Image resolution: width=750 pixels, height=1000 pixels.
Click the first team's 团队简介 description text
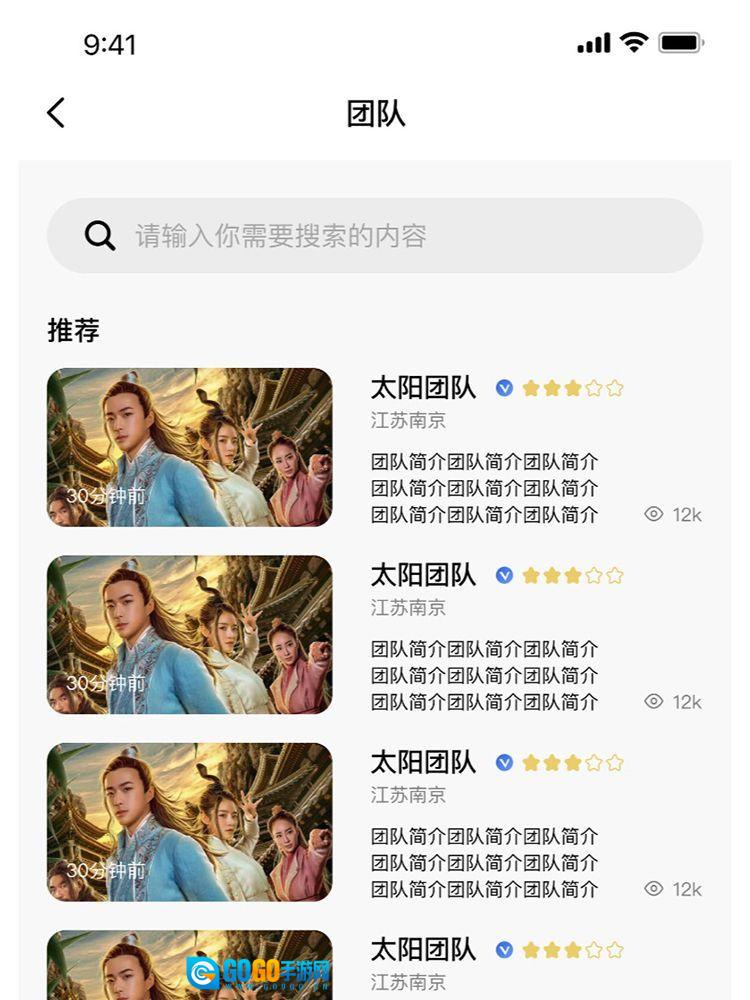[484, 488]
